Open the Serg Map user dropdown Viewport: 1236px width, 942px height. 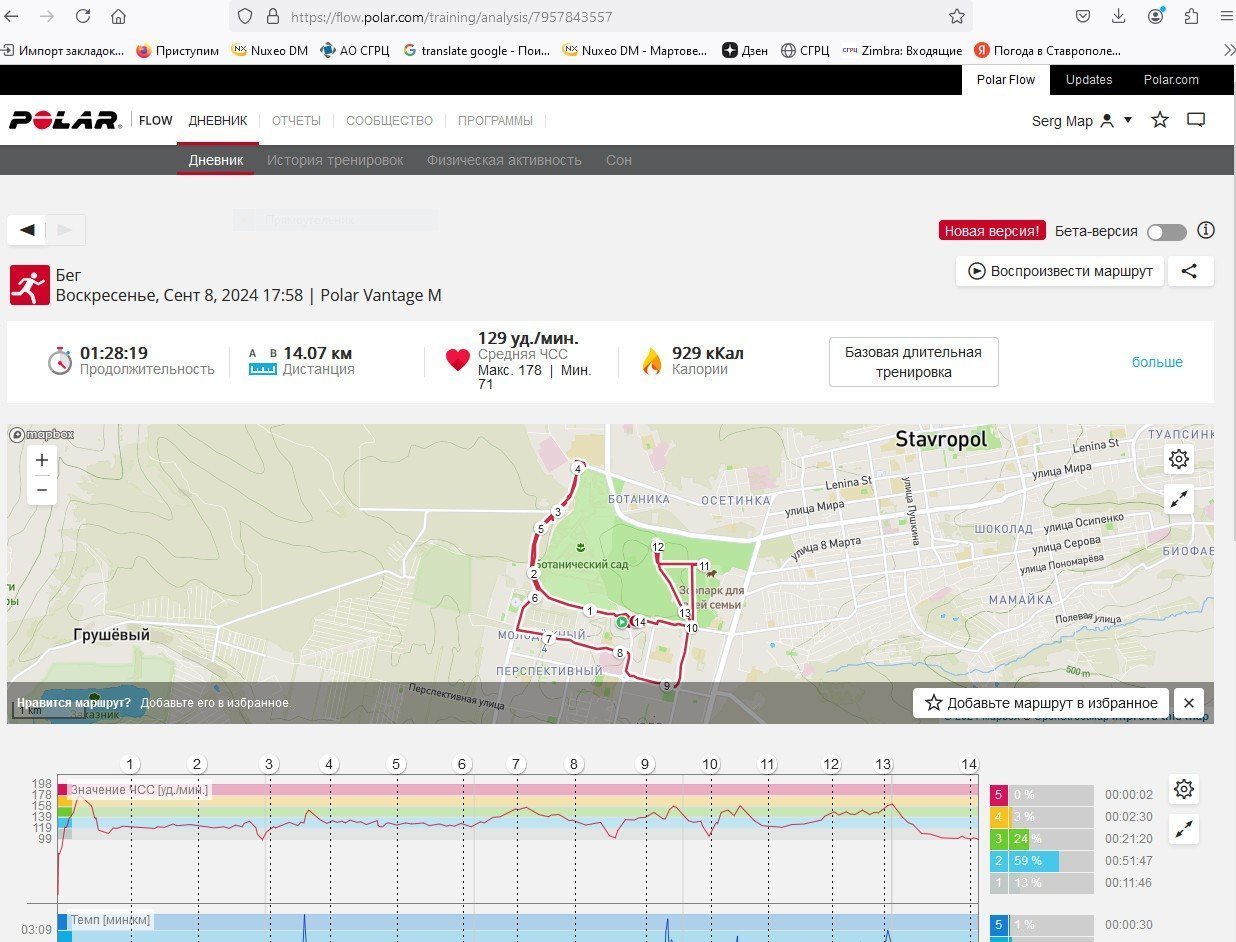click(1082, 120)
